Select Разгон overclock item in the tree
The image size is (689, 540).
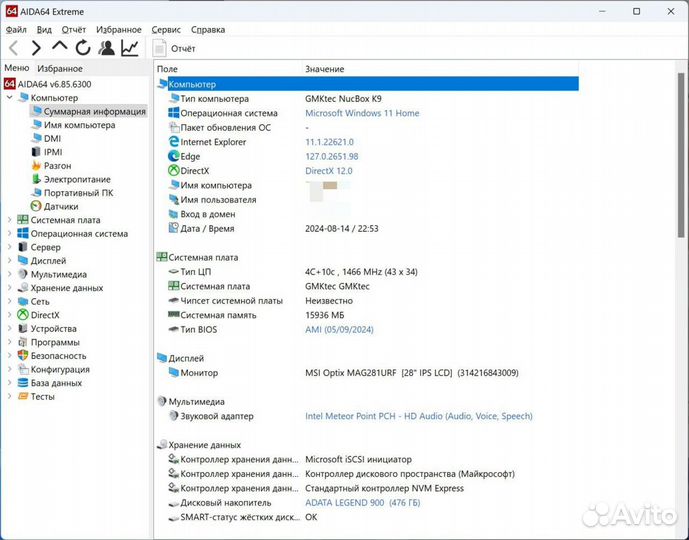(57, 165)
